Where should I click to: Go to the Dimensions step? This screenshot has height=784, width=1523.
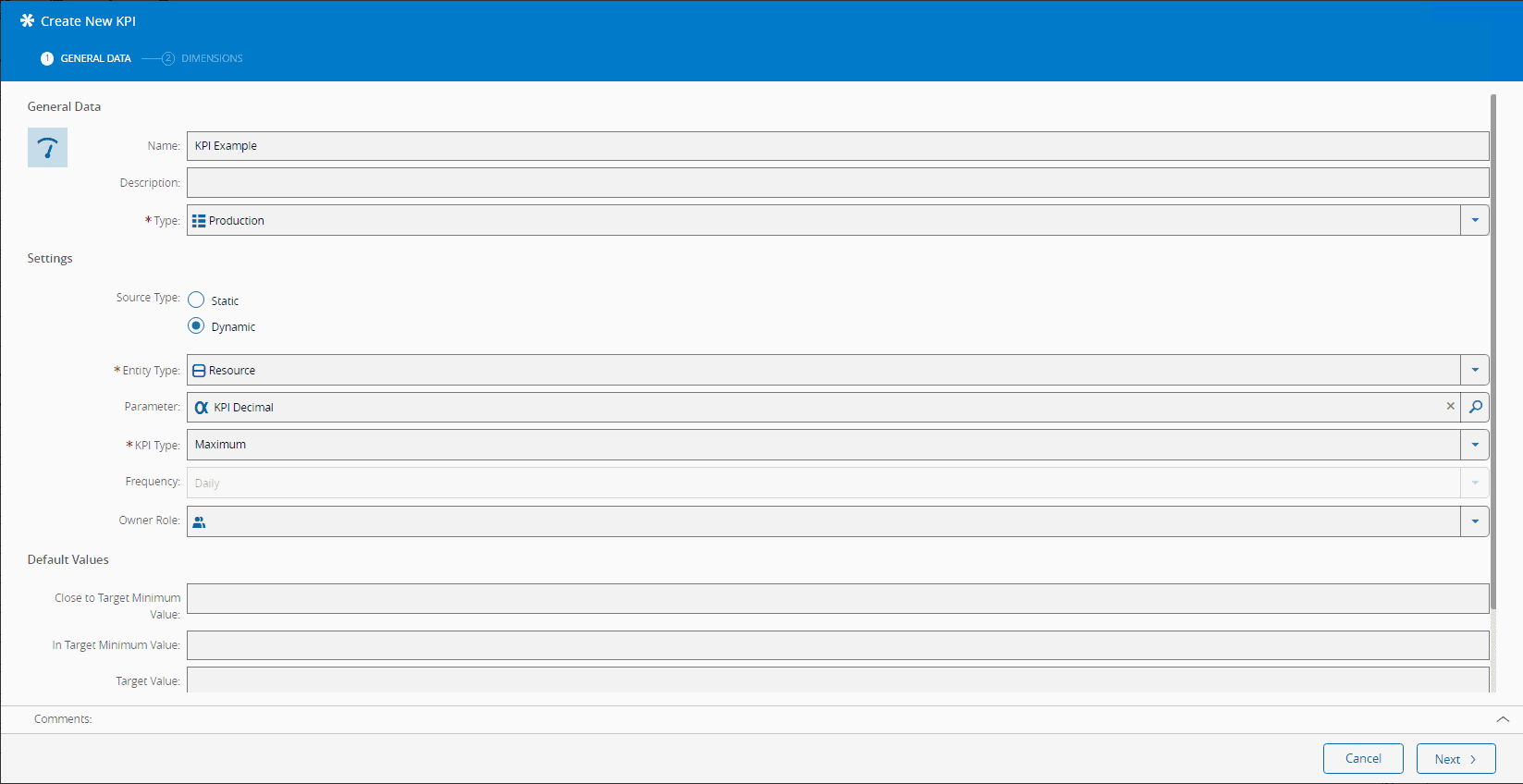click(211, 58)
